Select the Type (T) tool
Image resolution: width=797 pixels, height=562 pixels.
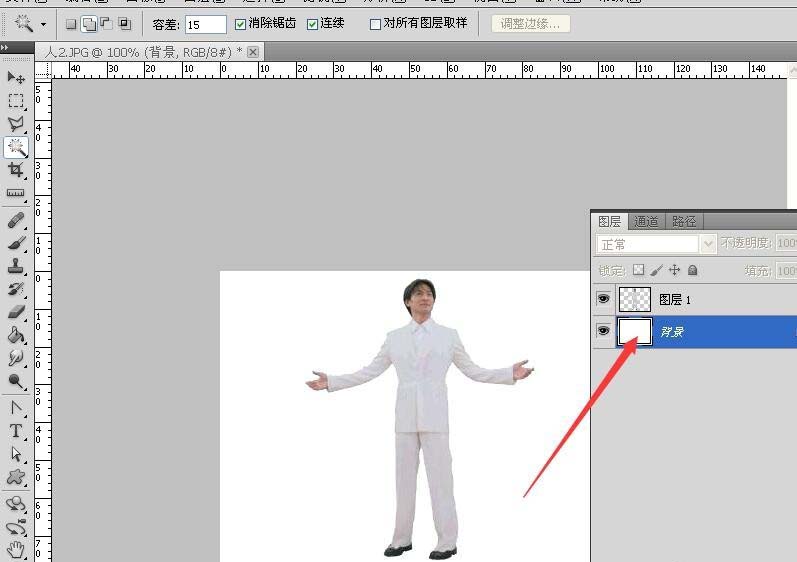tap(16, 431)
